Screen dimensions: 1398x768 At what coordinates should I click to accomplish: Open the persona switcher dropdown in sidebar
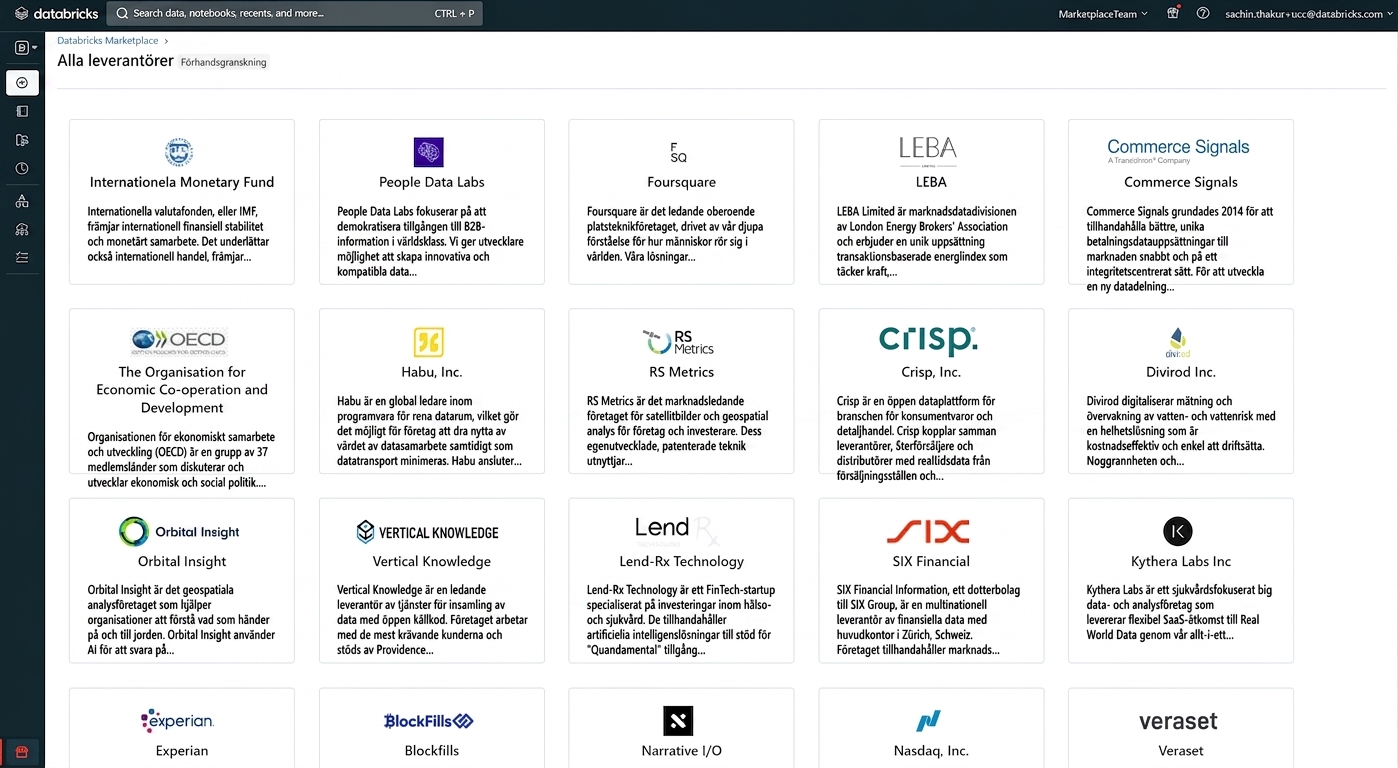click(26, 47)
